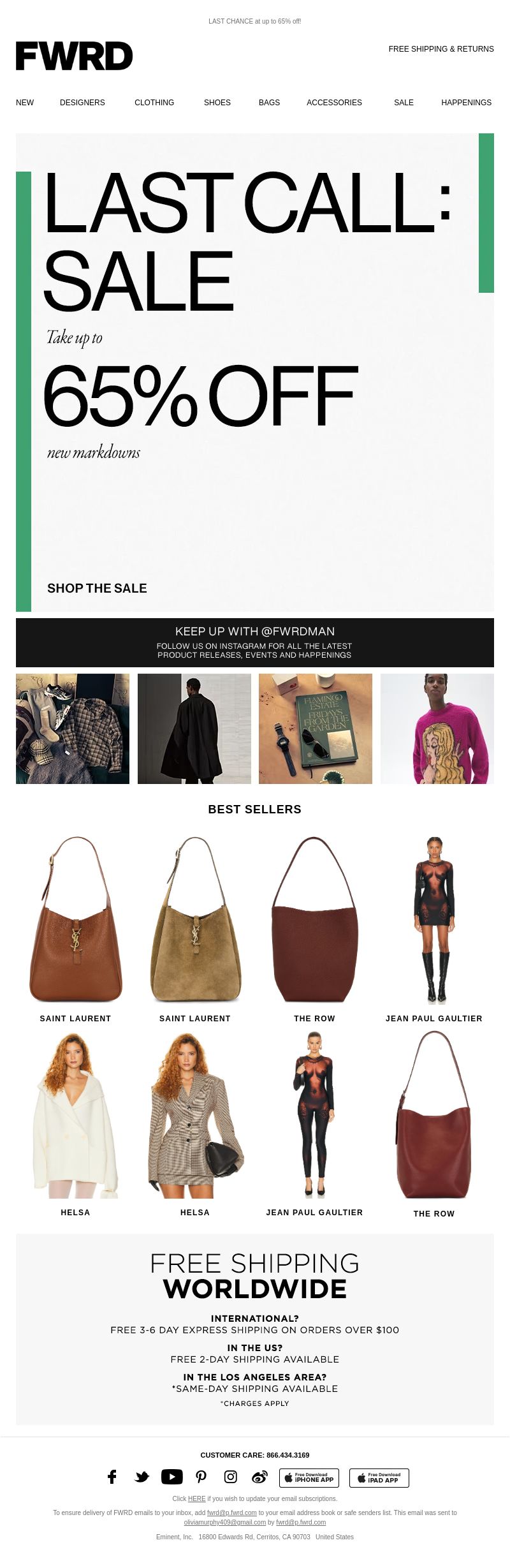510x1568 pixels.
Task: Open Free Shipping & Returns link
Action: [441, 49]
